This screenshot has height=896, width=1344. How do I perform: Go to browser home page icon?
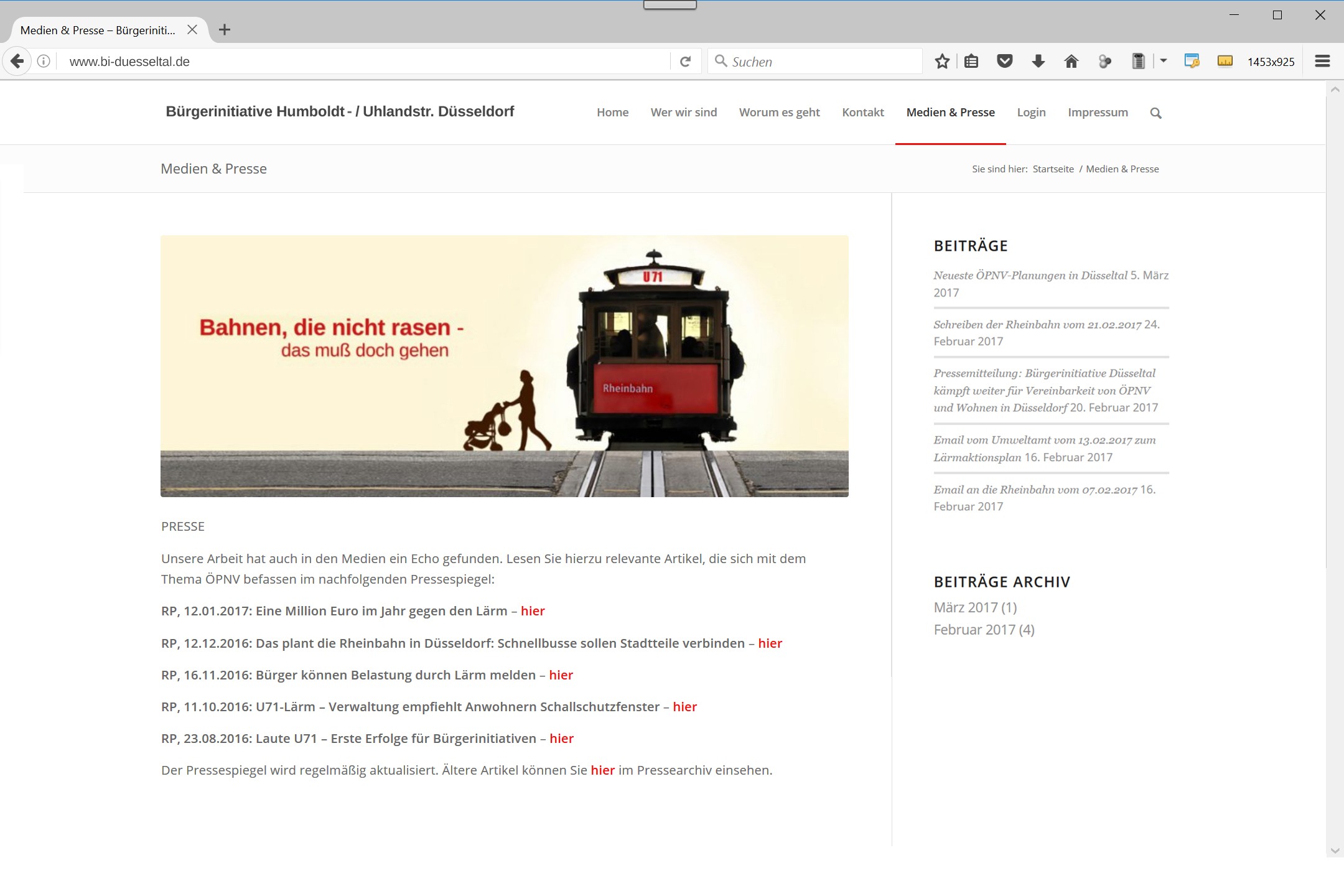coord(1071,61)
